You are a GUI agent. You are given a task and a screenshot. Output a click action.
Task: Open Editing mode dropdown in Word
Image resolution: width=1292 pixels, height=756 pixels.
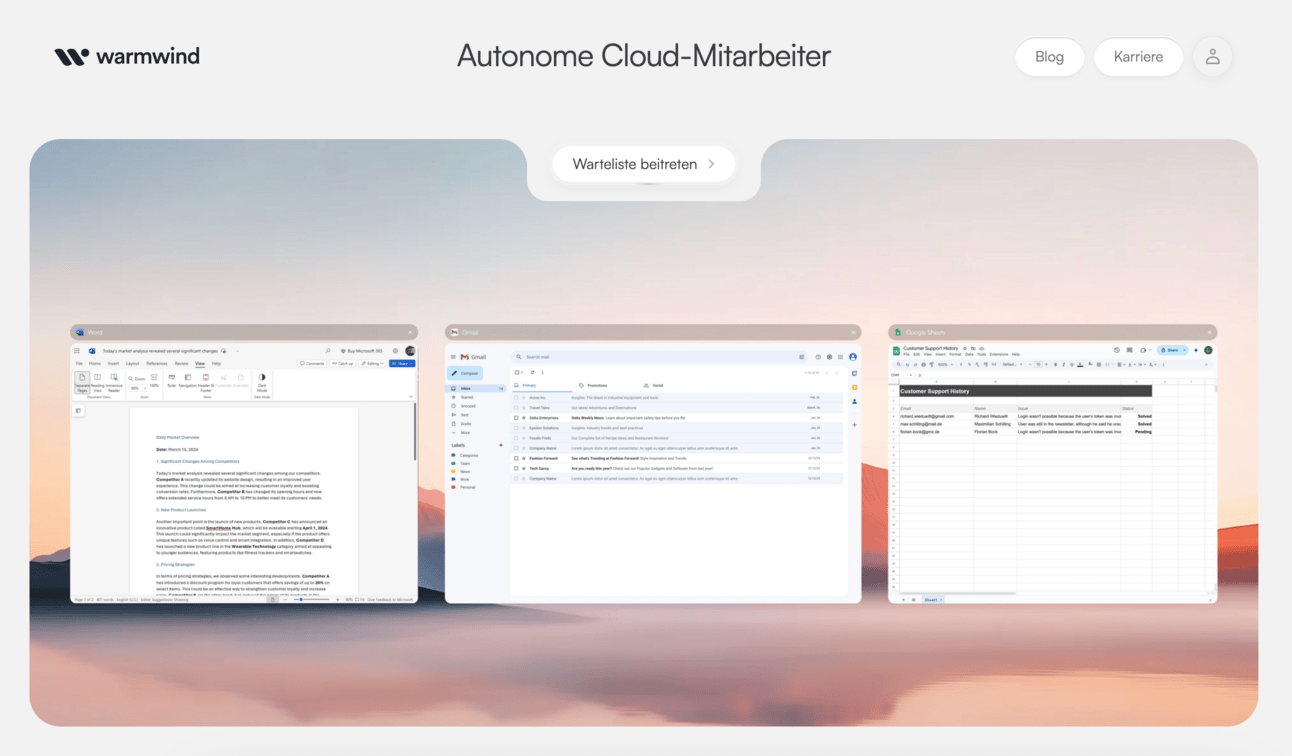click(373, 364)
